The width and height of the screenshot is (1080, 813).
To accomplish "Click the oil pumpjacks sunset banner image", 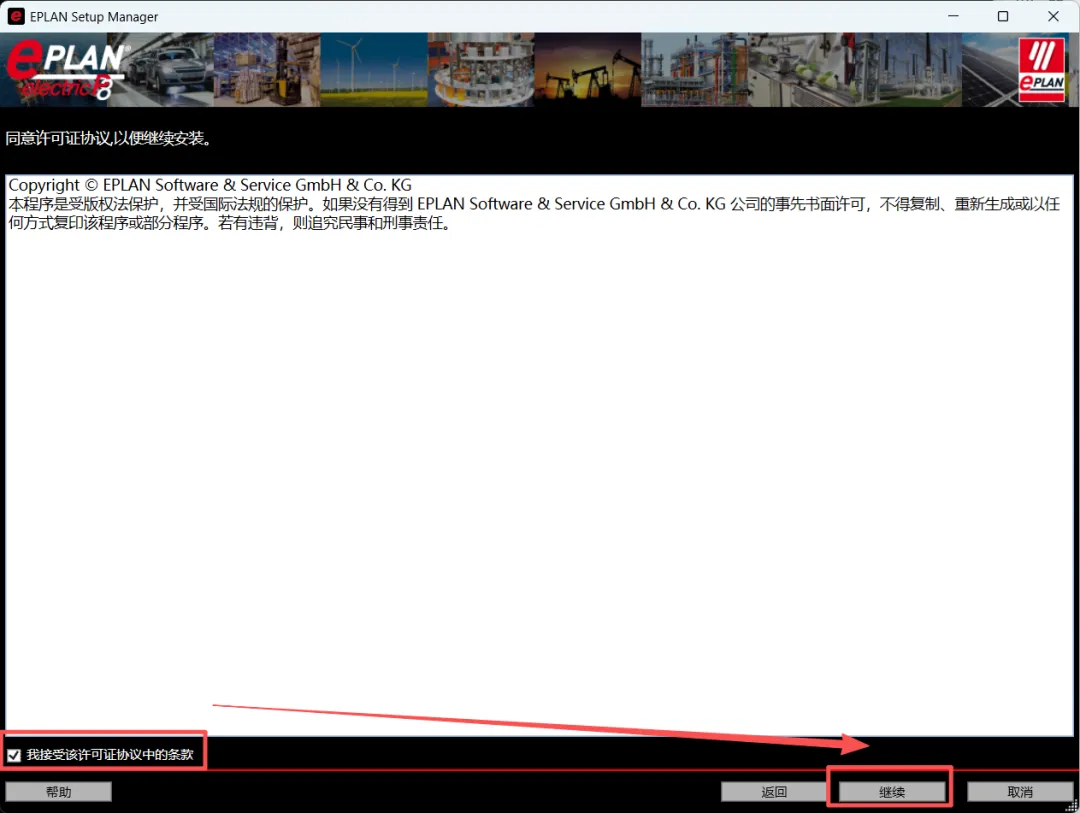I will tap(588, 70).
